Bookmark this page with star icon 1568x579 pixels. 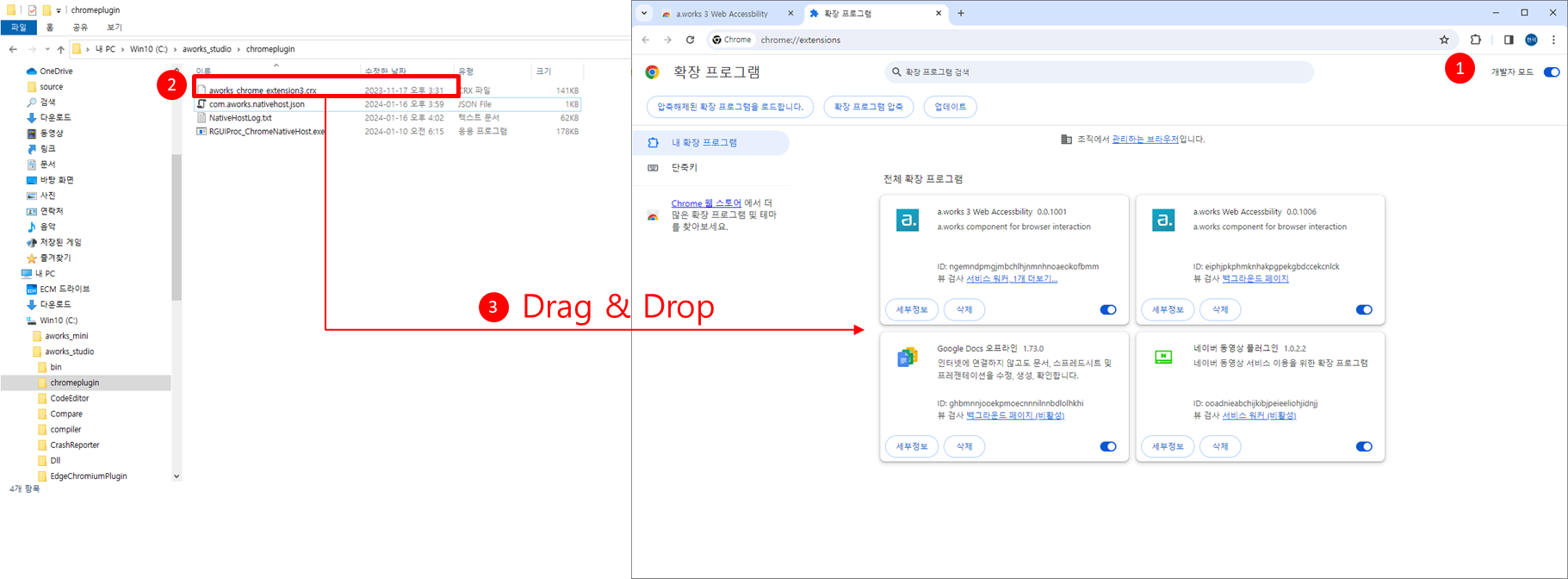[x=1444, y=40]
